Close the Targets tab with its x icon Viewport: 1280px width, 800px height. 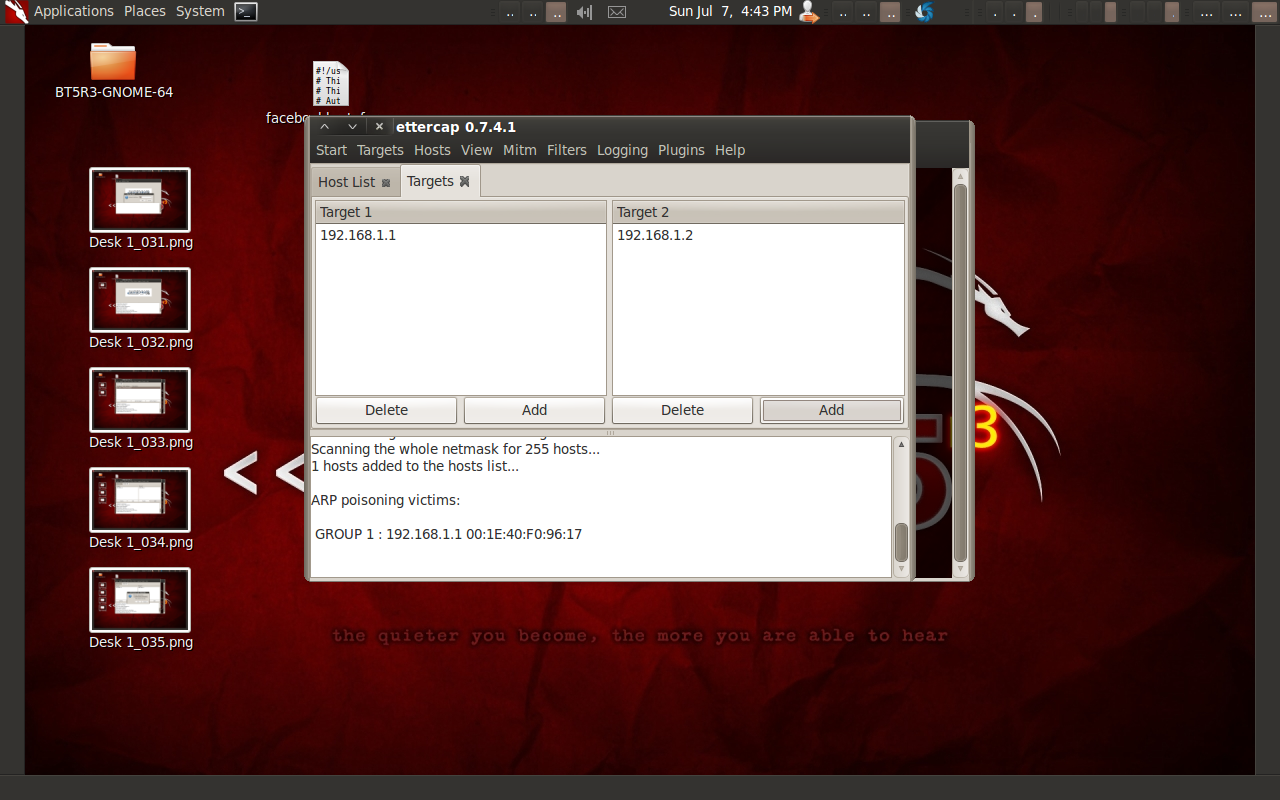coord(464,181)
